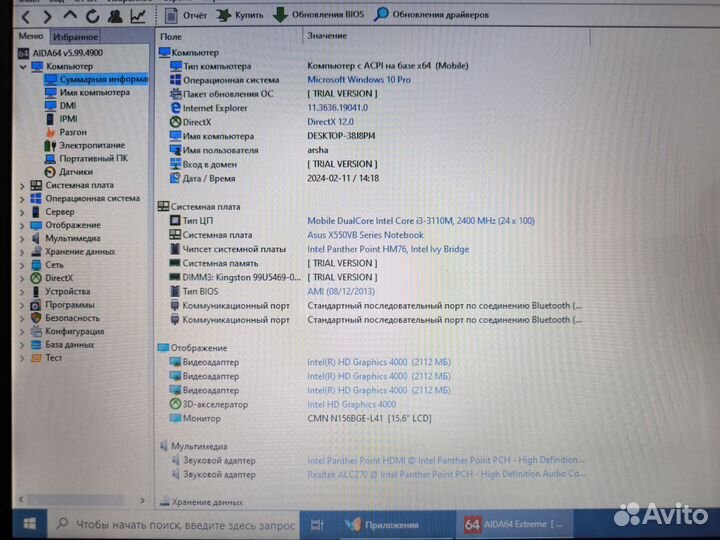Open Обновления BIOS
This screenshot has width=720, height=540.
point(318,15)
